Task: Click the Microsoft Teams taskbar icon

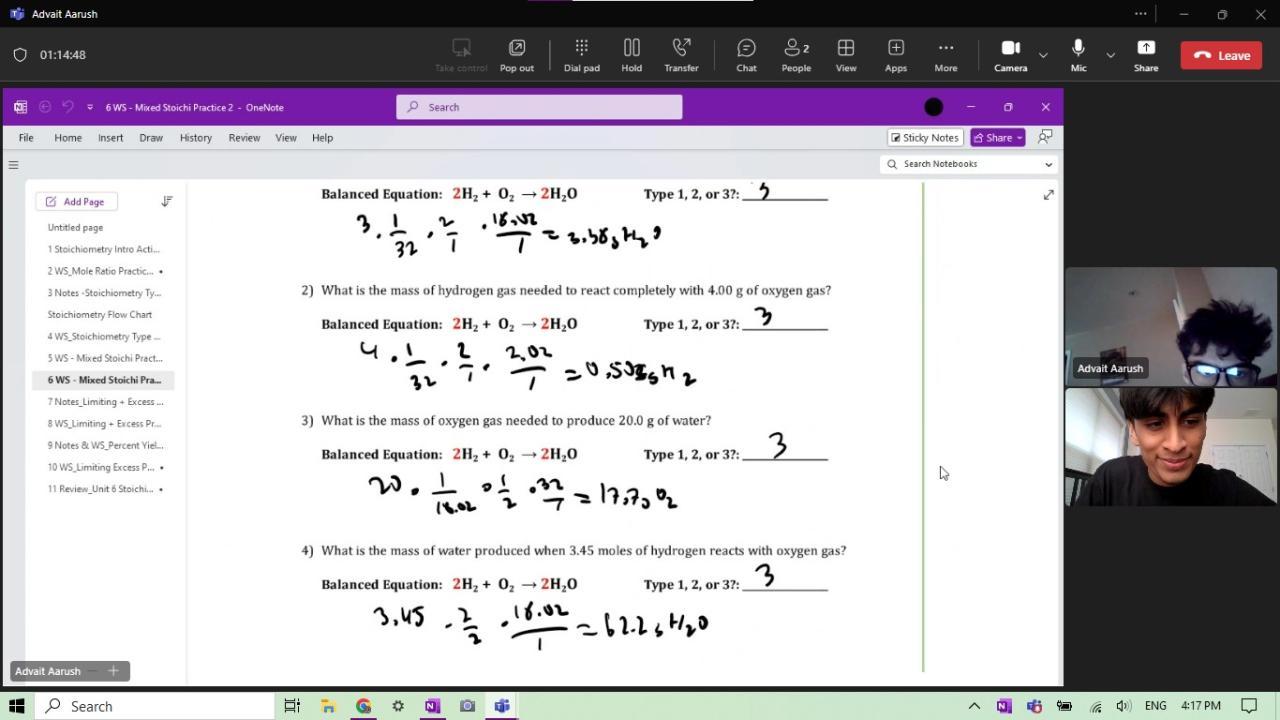Action: pos(502,706)
